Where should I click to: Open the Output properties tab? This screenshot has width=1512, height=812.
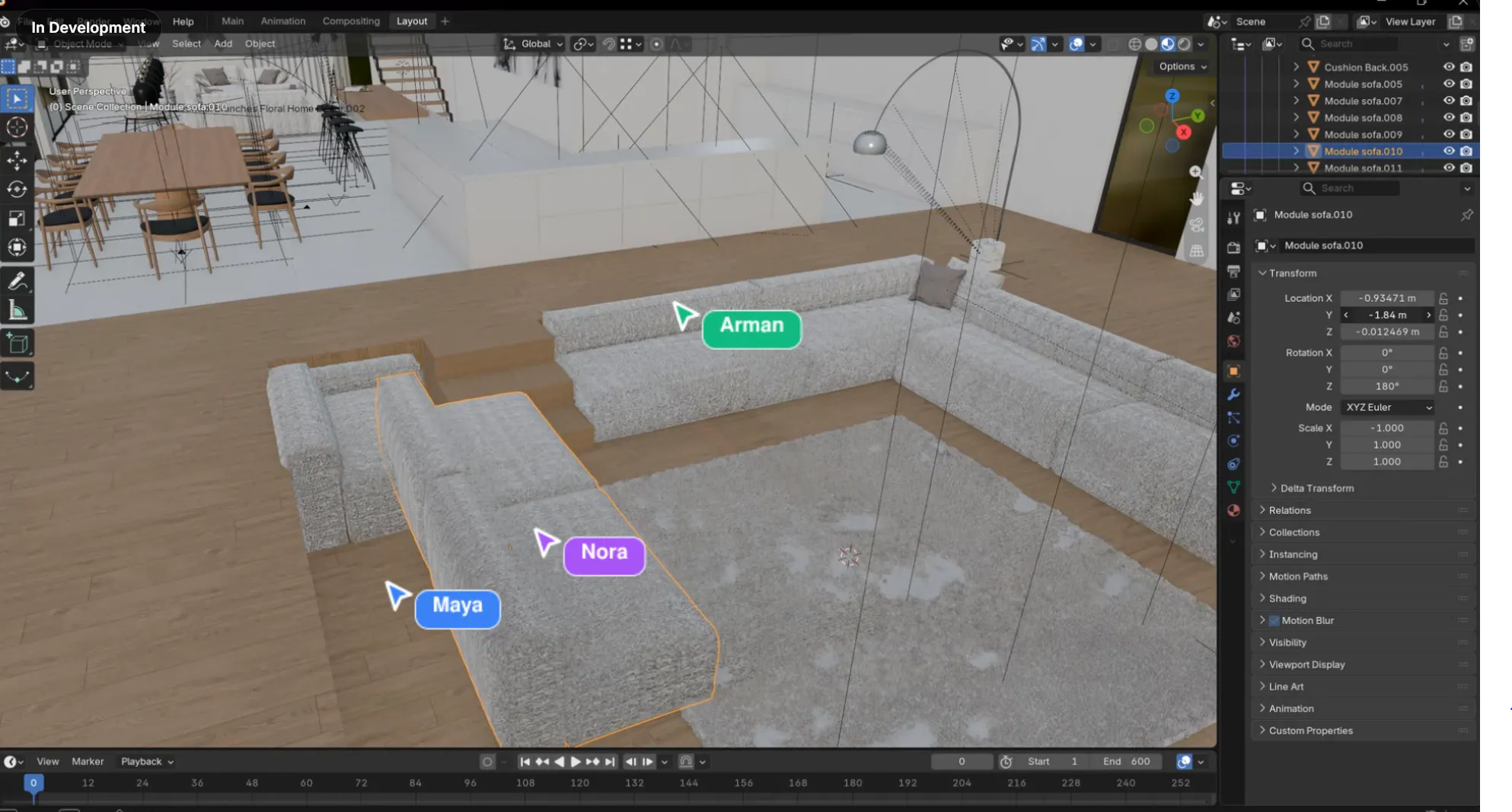1233,271
